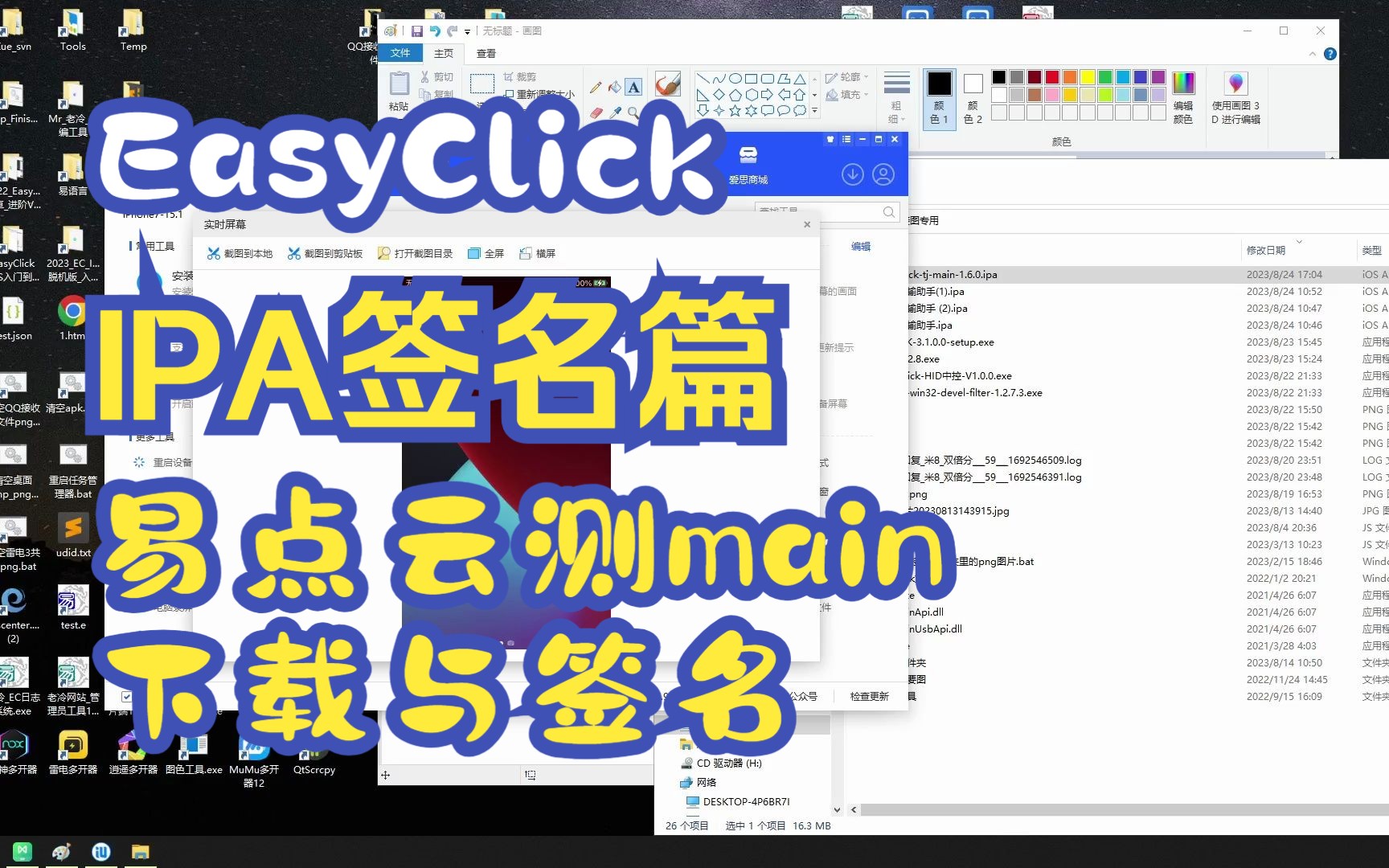The height and width of the screenshot is (868, 1389).
Task: Open Paint help with the question mark icon
Action: [x=1330, y=54]
